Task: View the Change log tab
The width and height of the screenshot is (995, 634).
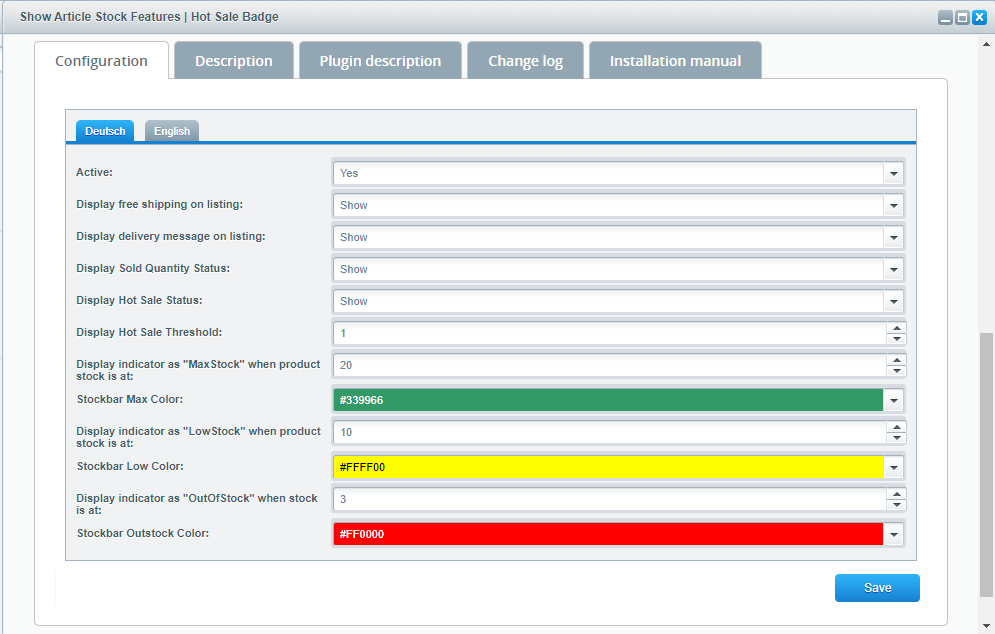Action: 525,61
